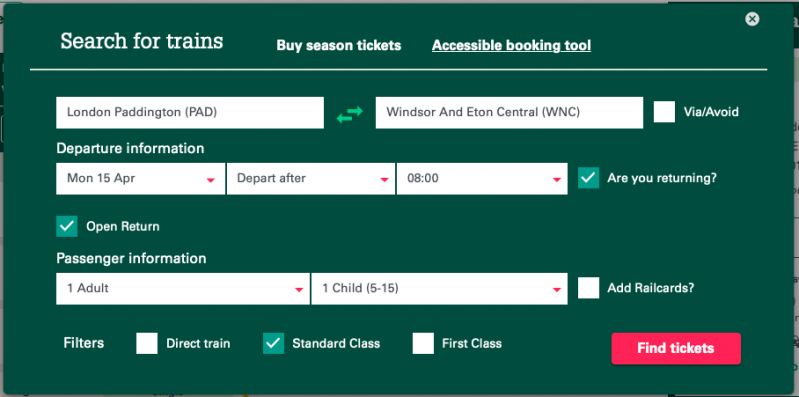Screen dimensions: 799x397
Task: Open the Accessible booking tool link
Action: (512, 45)
